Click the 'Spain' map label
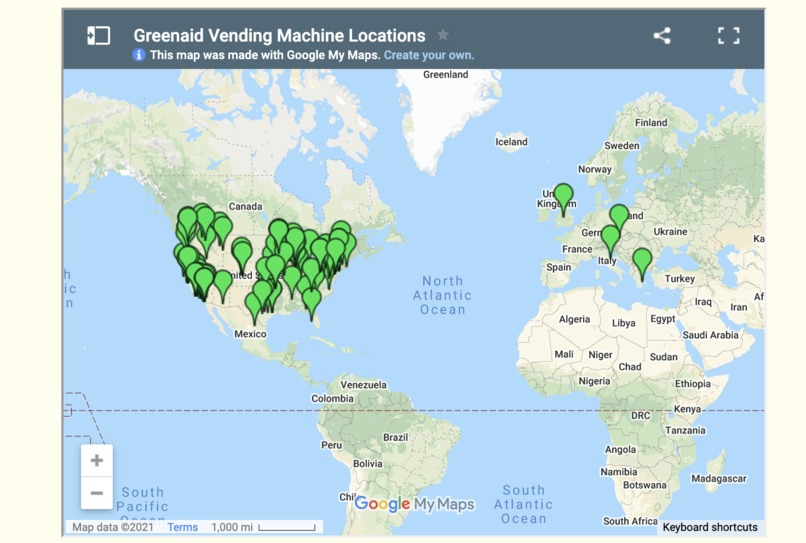Viewport: 806px width, 543px height. (x=559, y=267)
